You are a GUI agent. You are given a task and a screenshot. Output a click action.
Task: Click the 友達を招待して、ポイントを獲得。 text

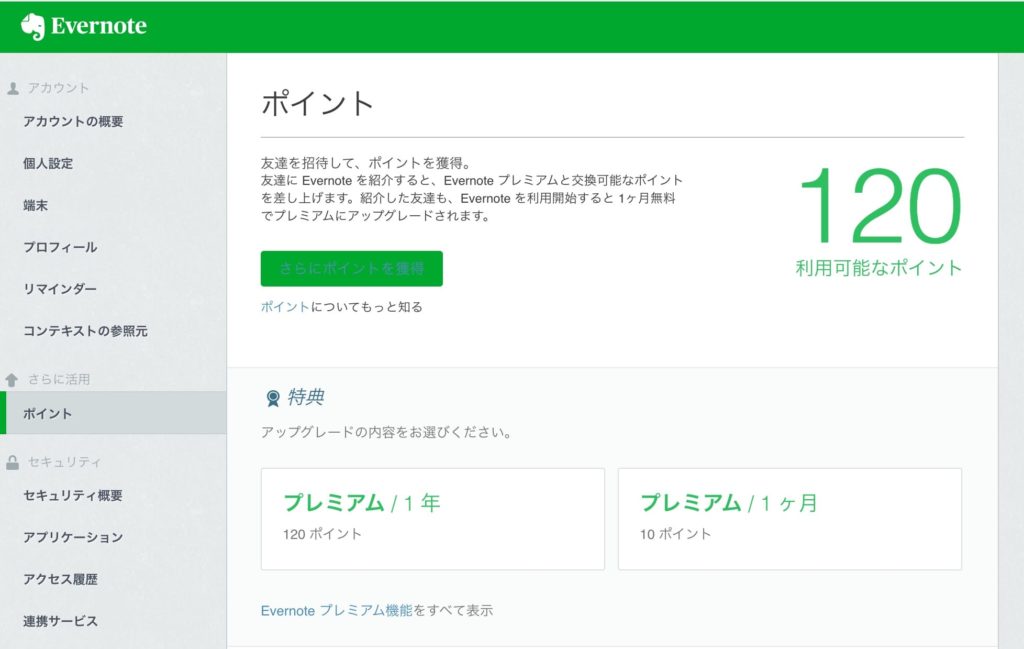point(366,163)
